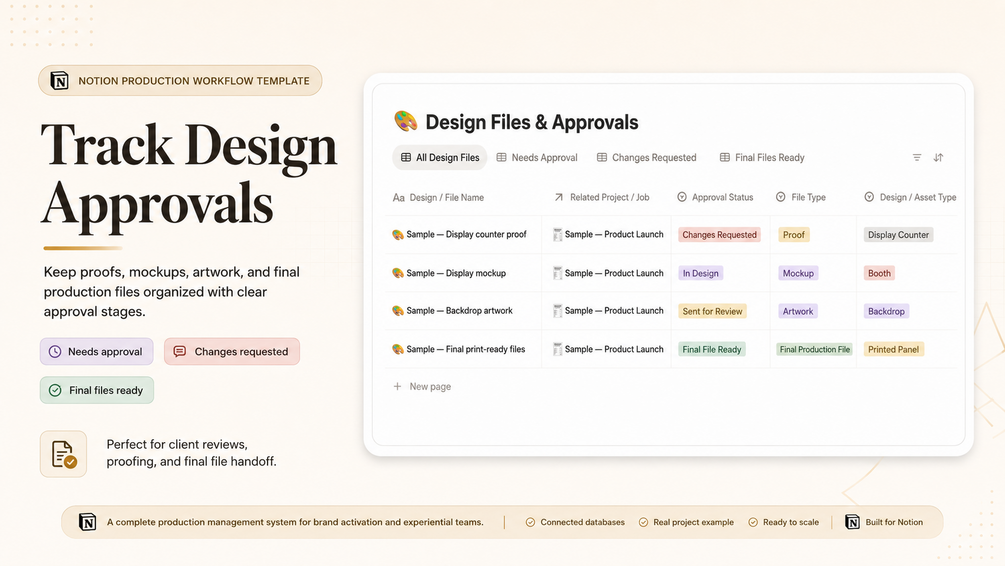
Task: Open the In Design status tag
Action: click(x=701, y=273)
